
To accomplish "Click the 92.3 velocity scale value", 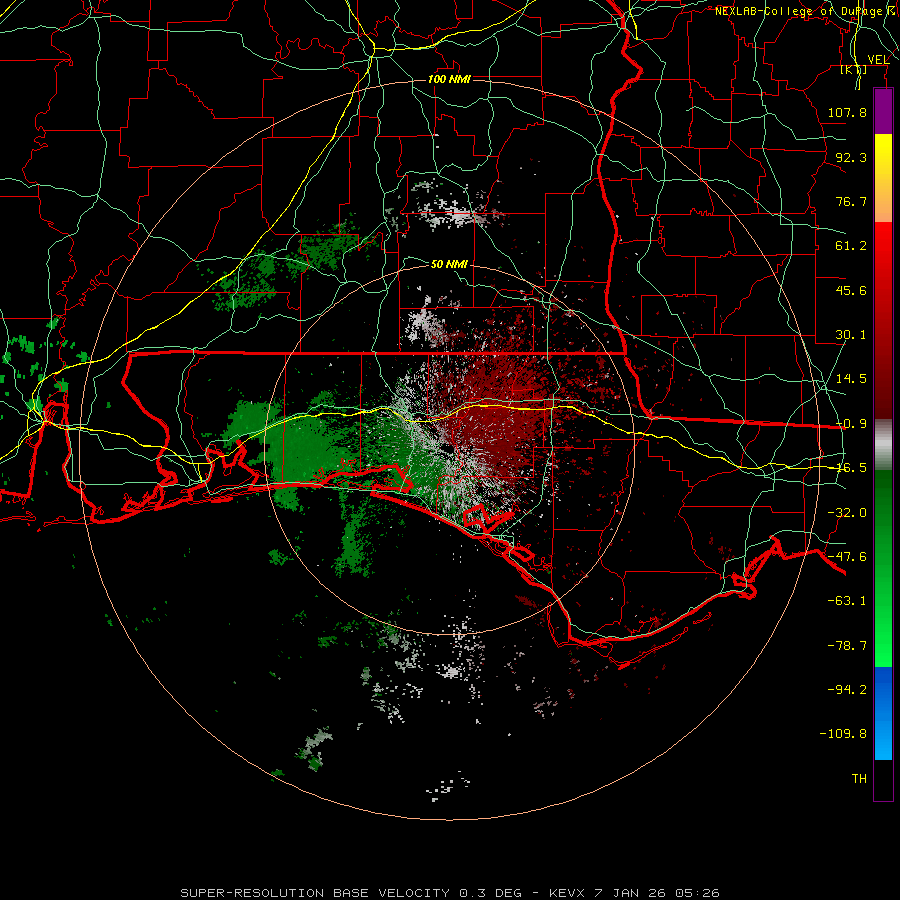I will [851, 157].
